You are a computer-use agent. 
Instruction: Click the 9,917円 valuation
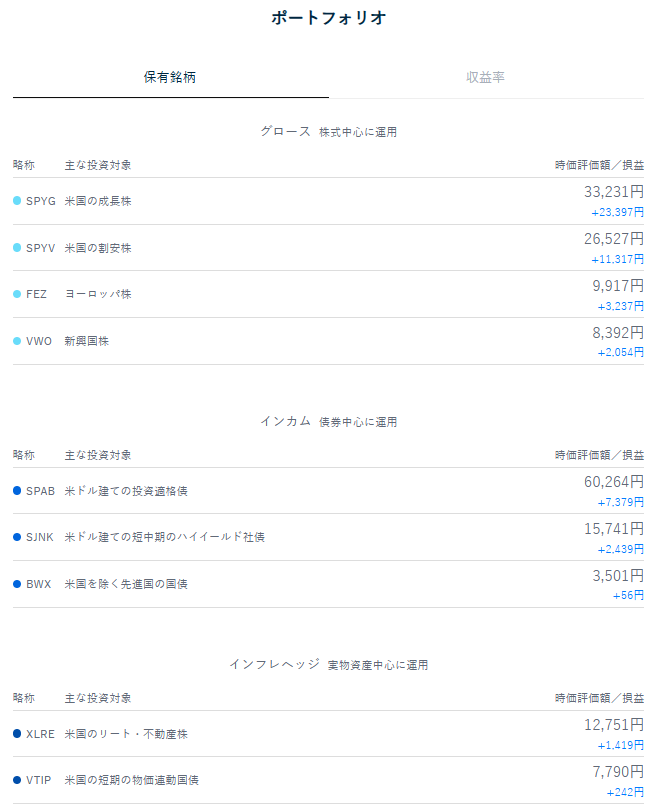[618, 286]
